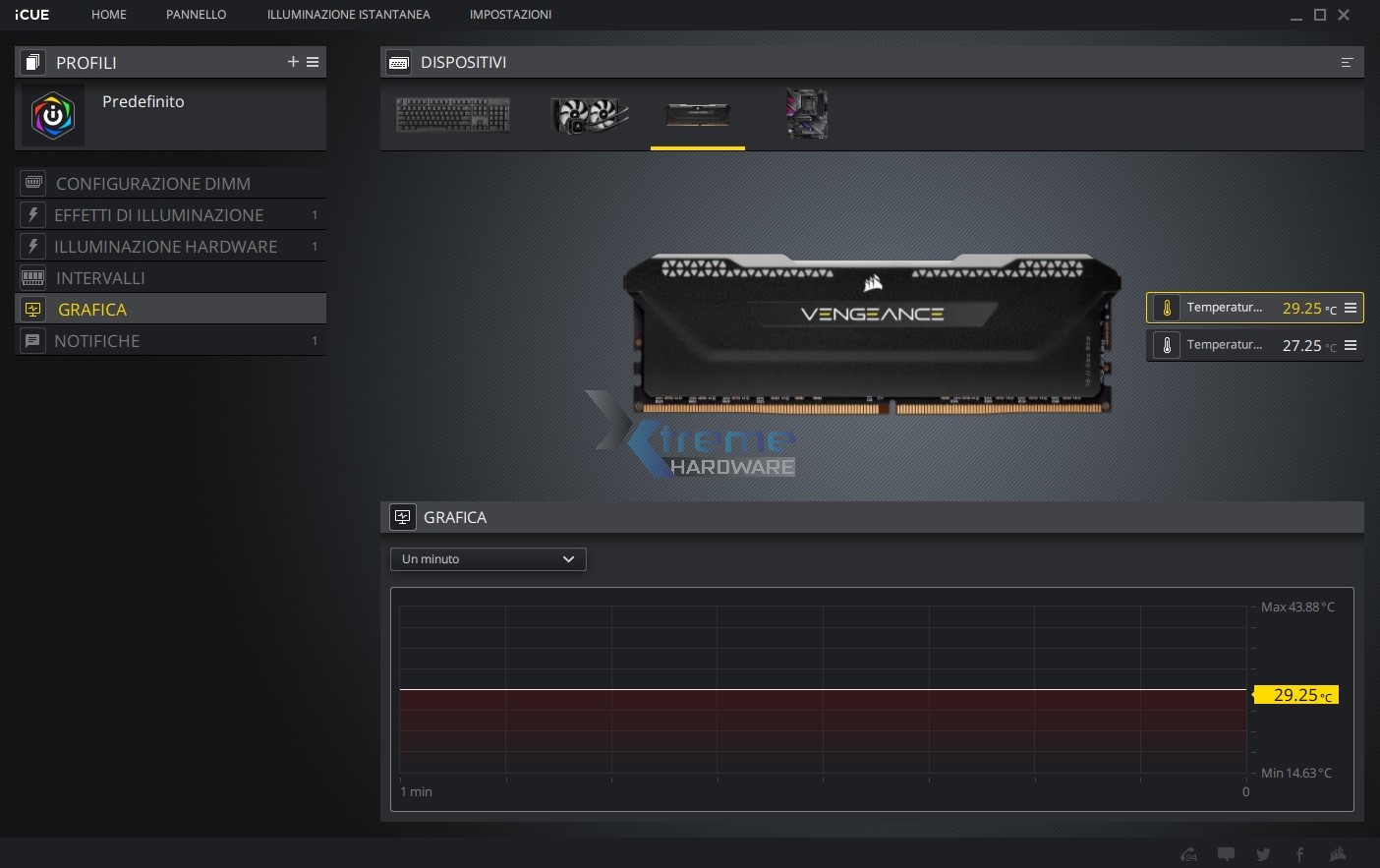Select the Predefinito profile
Image resolution: width=1380 pixels, height=868 pixels.
click(143, 102)
